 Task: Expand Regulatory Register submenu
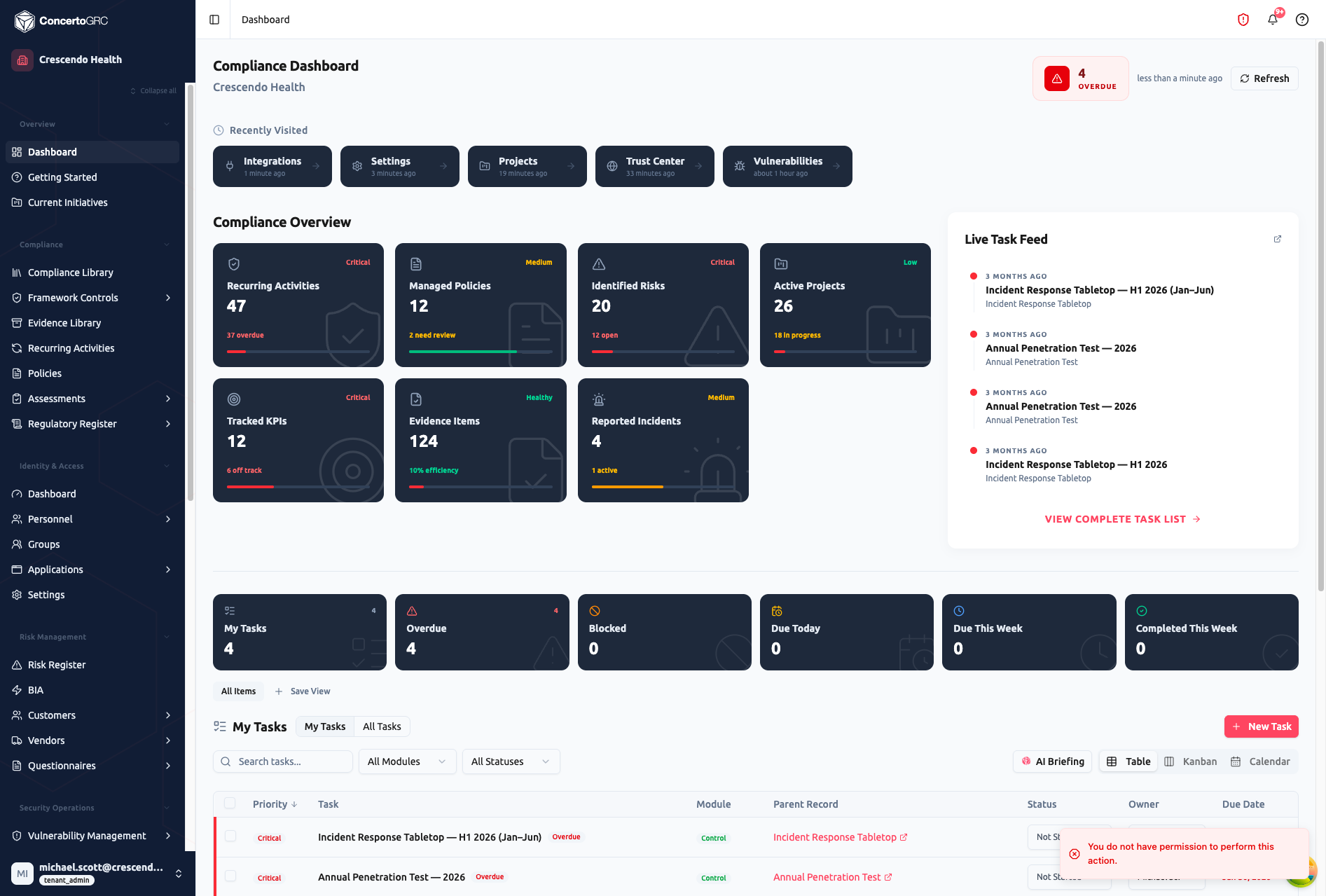[x=168, y=424]
